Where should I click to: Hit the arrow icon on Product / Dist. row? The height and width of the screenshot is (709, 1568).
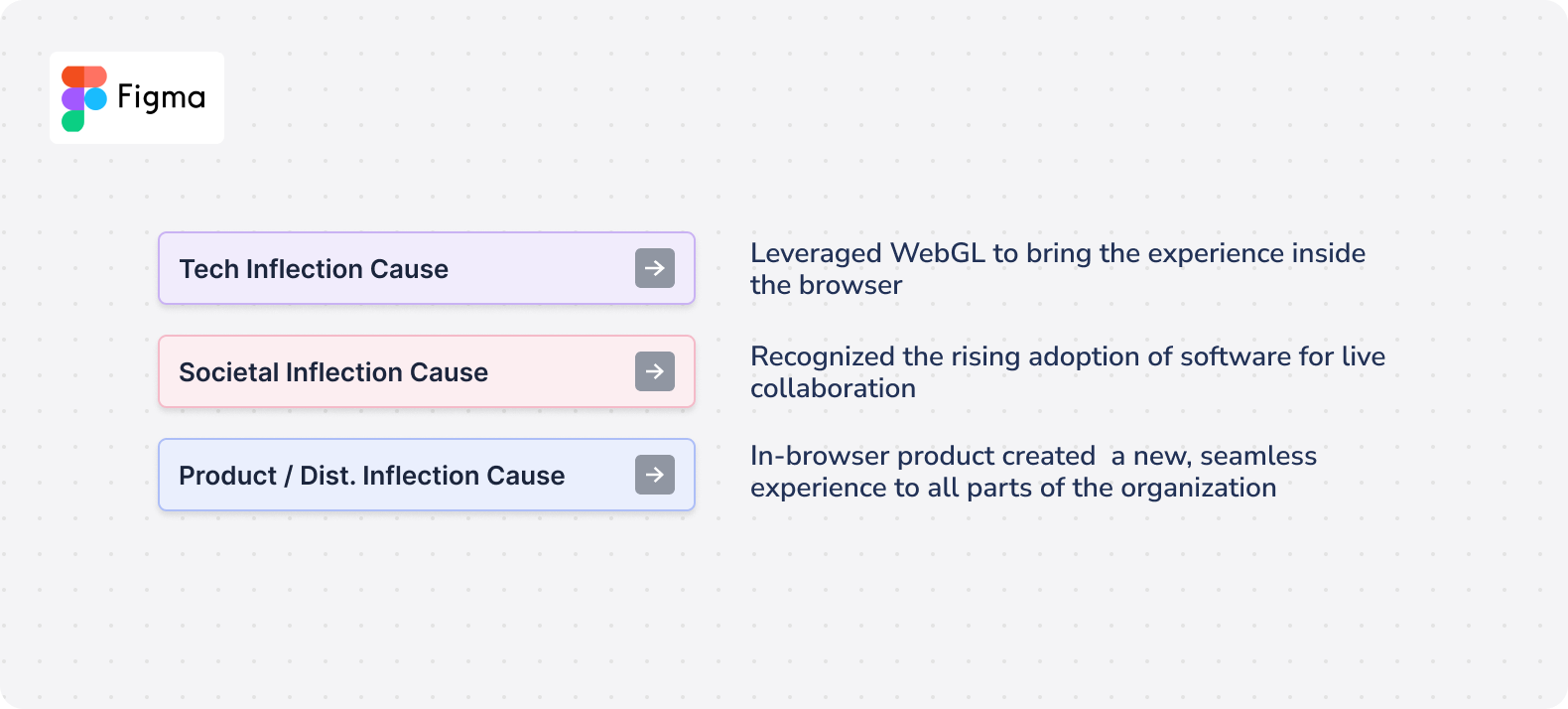point(655,475)
